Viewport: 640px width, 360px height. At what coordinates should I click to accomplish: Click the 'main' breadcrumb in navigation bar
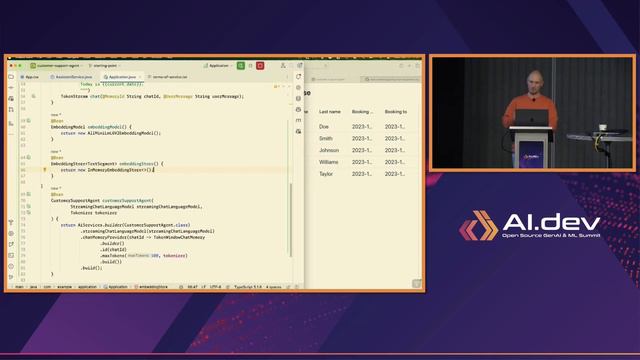(x=19, y=287)
